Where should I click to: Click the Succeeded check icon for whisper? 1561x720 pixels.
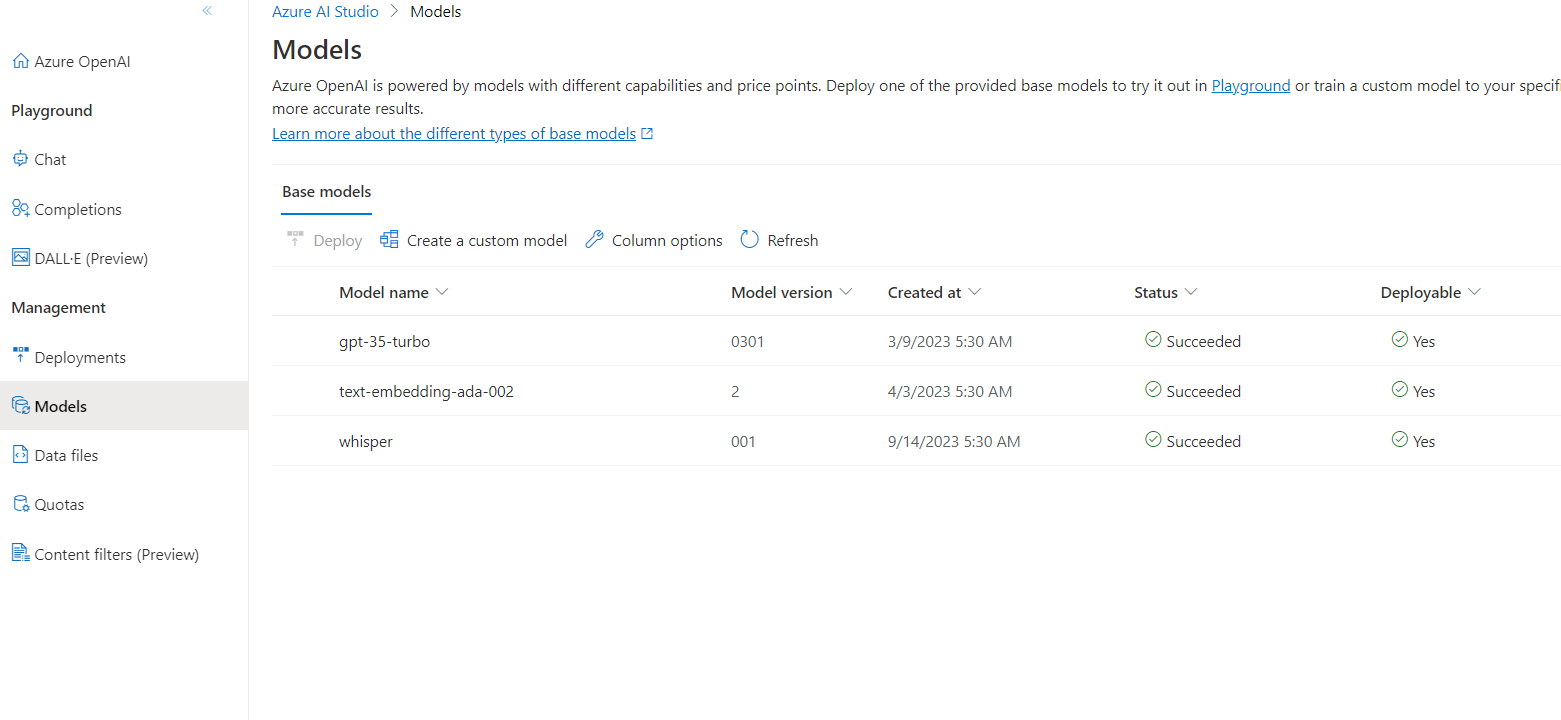tap(1153, 440)
